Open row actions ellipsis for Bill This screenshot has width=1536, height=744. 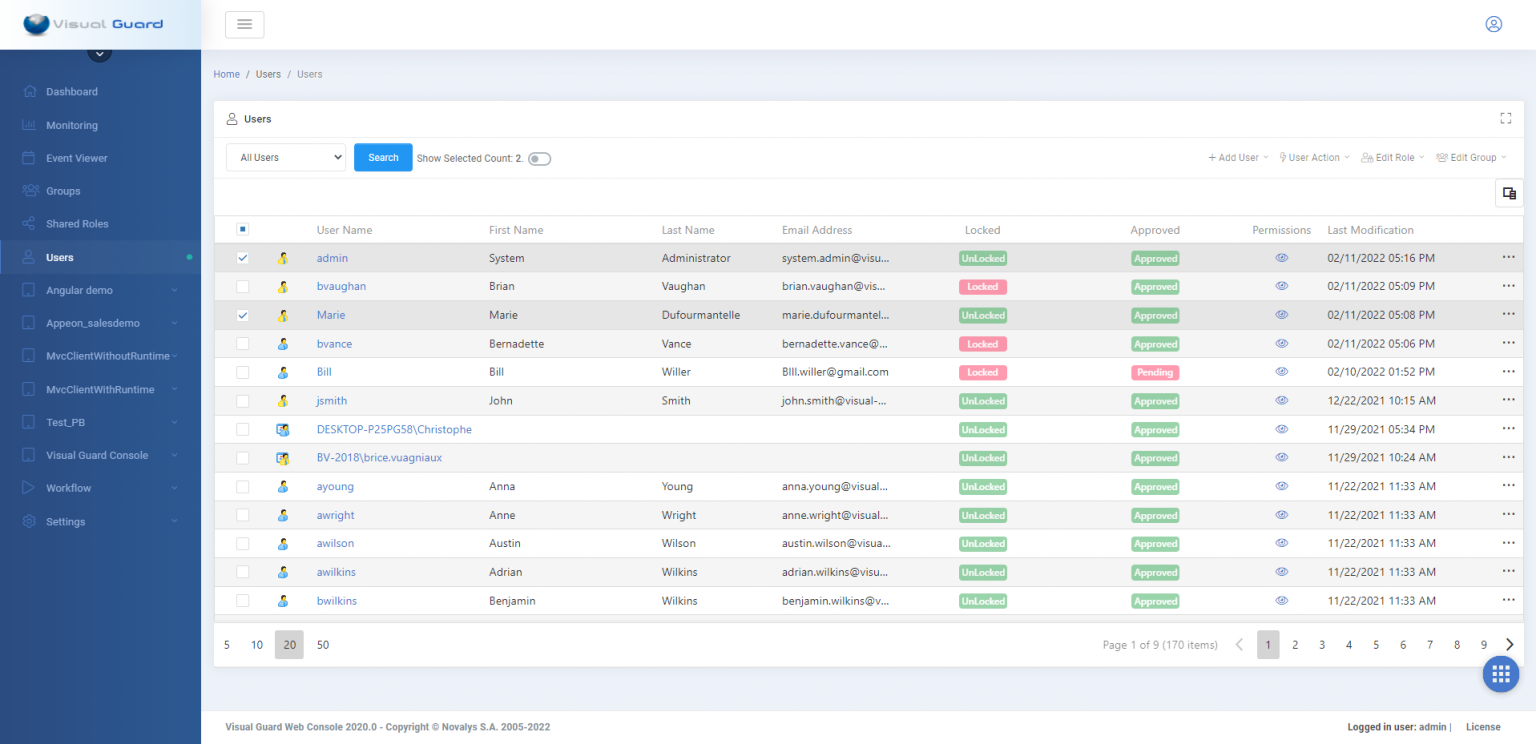click(x=1508, y=372)
